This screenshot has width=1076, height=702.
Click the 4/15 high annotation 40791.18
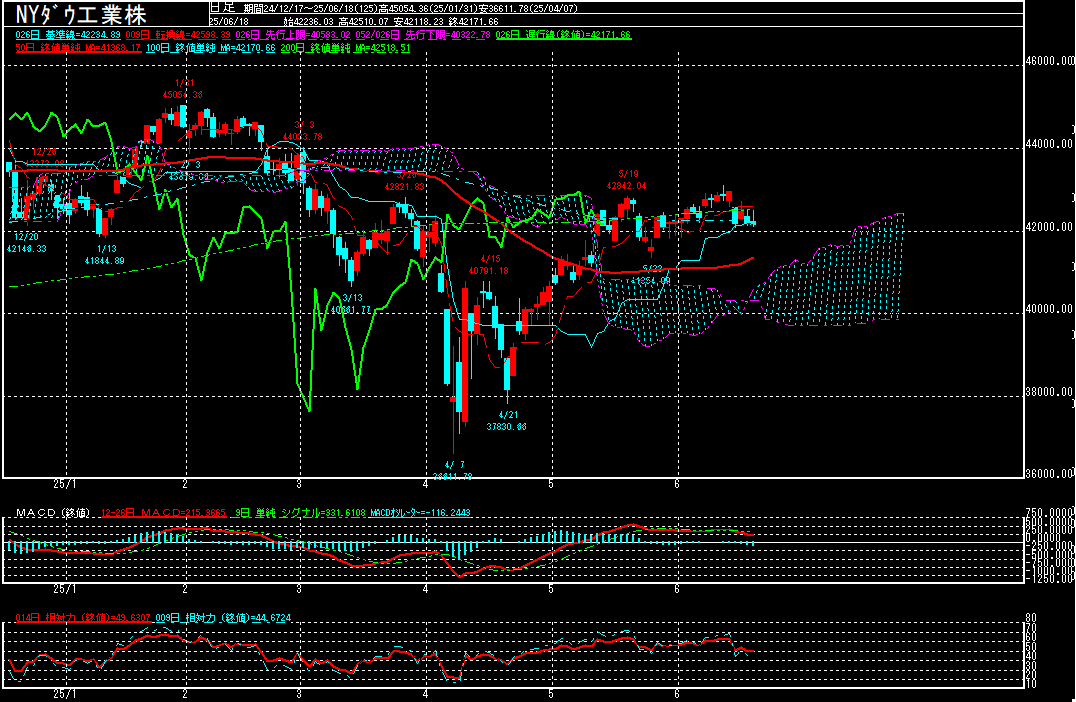coord(489,265)
